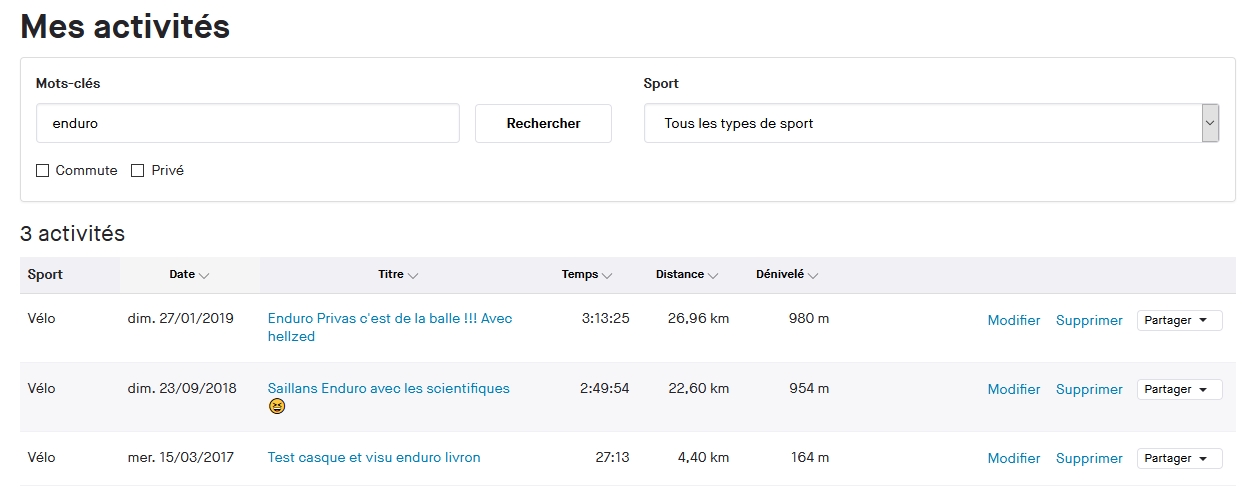Screen dimensions: 1250x489
Task: Enable the Commute checkbox
Action: [42, 171]
